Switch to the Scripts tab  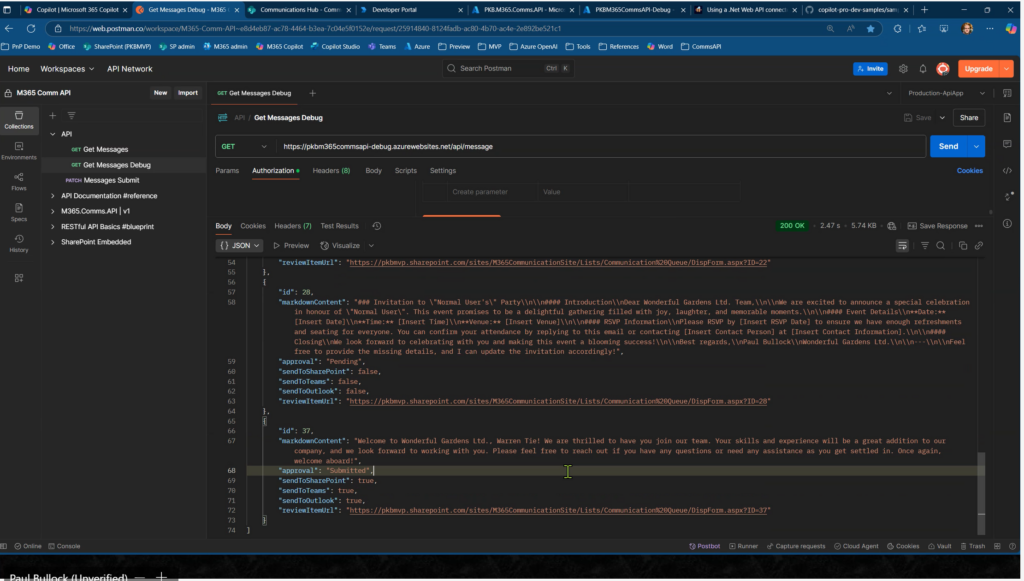(406, 170)
